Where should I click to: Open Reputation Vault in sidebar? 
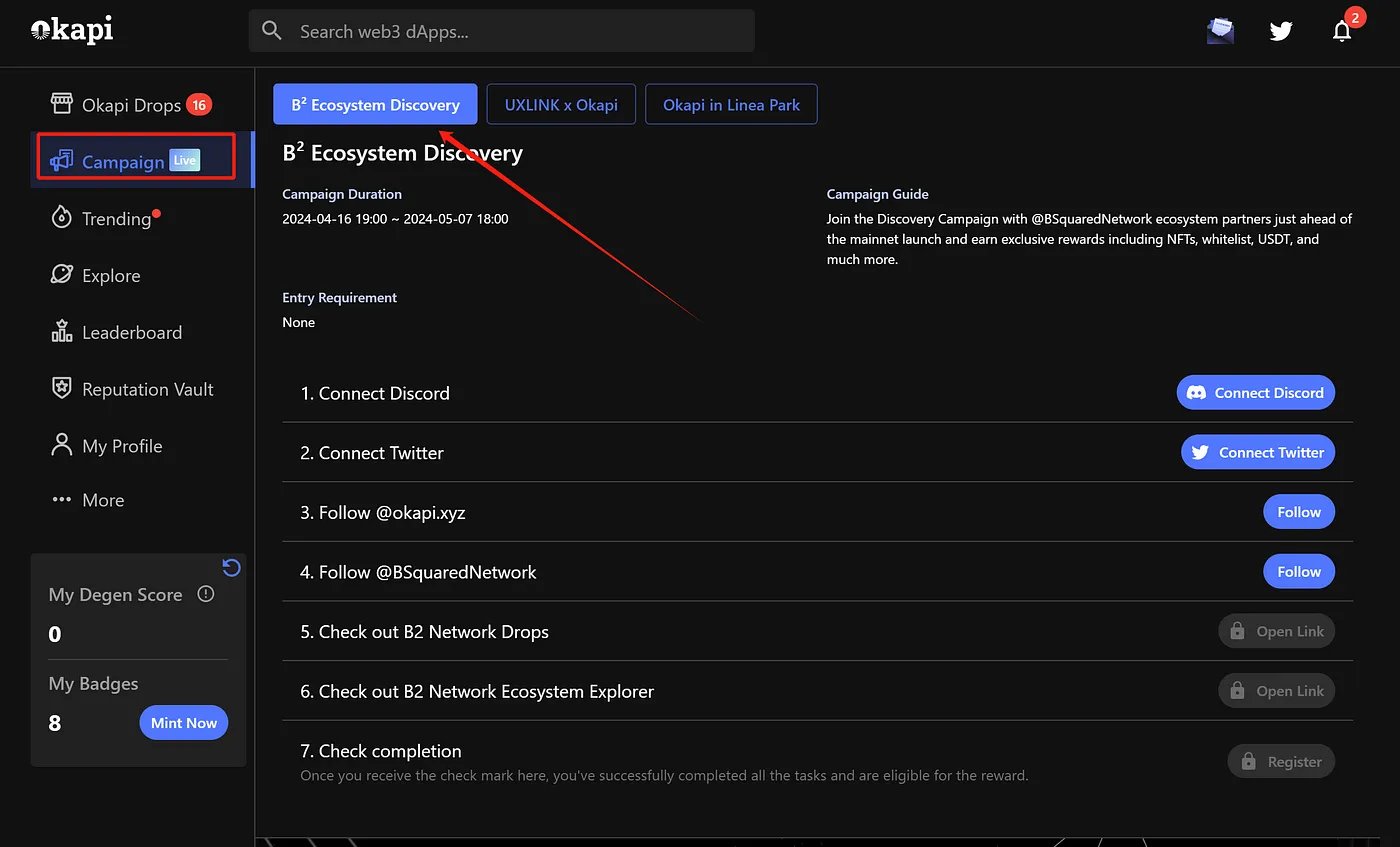point(147,390)
